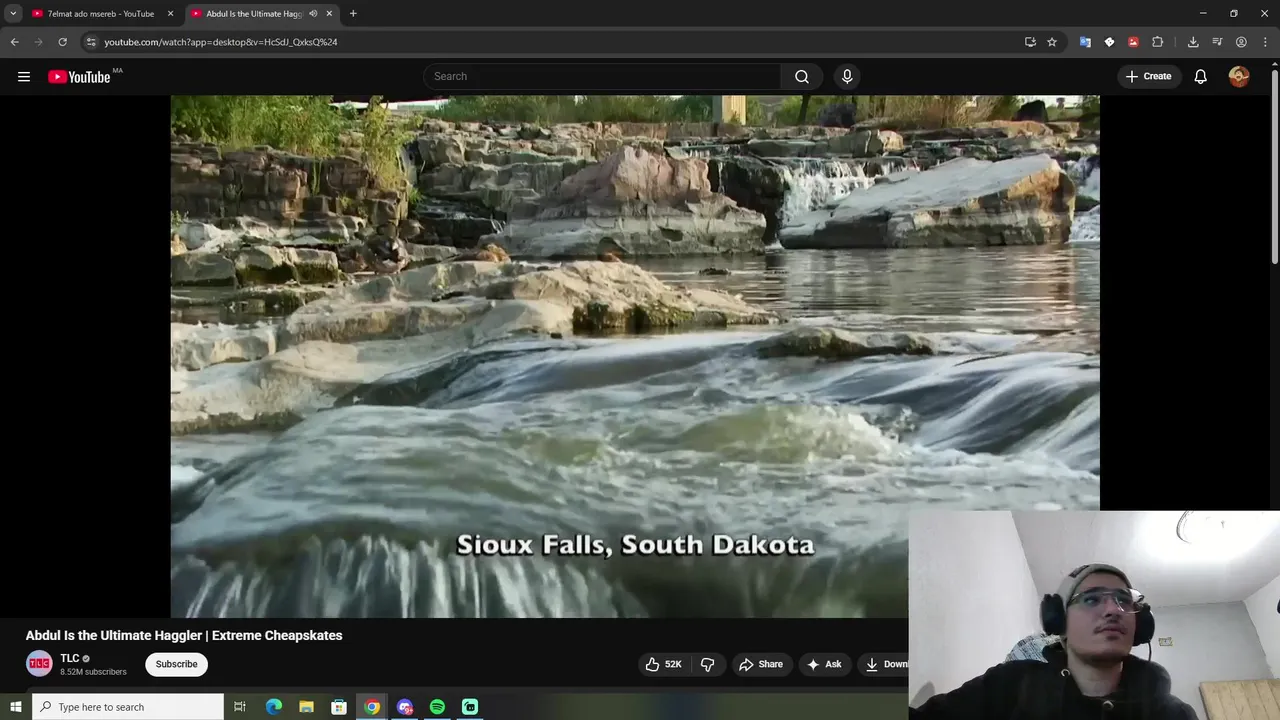Mute the audio on the Abdul tab
Image resolution: width=1280 pixels, height=720 pixels.
click(x=313, y=14)
